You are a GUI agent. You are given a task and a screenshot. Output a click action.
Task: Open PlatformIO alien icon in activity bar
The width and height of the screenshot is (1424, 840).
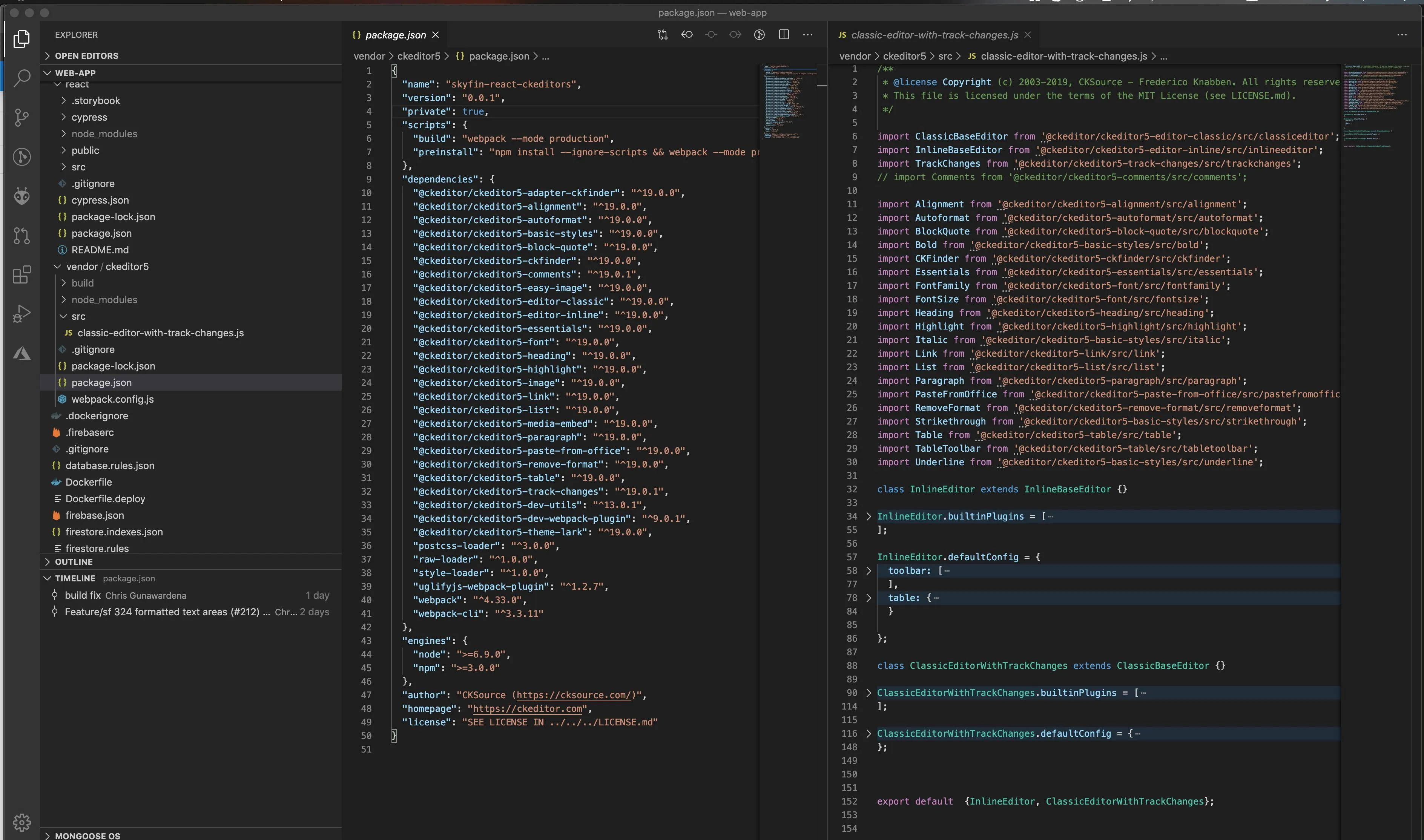point(21,196)
